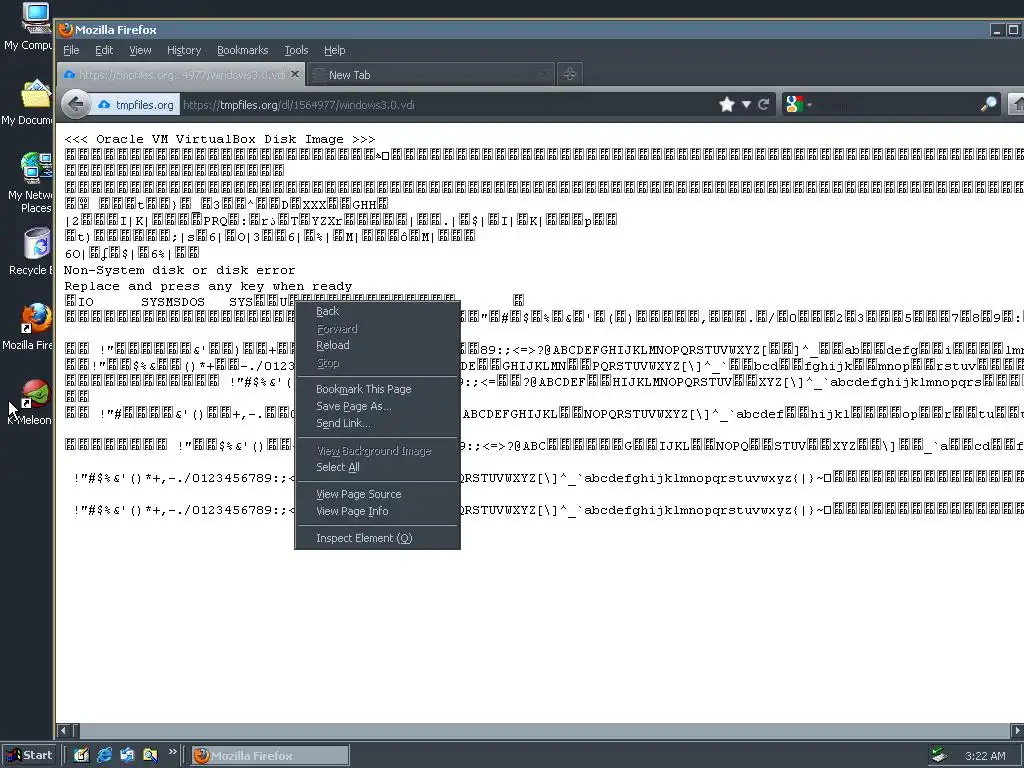Open the Help menu
The width and height of the screenshot is (1024, 768).
pyautogui.click(x=334, y=50)
